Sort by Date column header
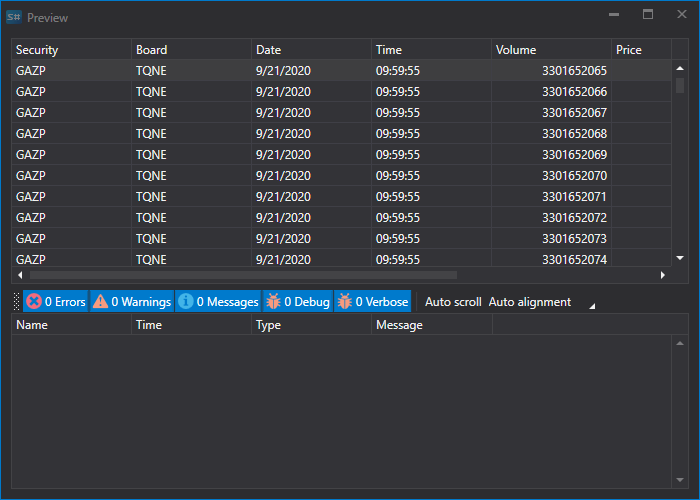The image size is (700, 500). pyautogui.click(x=312, y=50)
